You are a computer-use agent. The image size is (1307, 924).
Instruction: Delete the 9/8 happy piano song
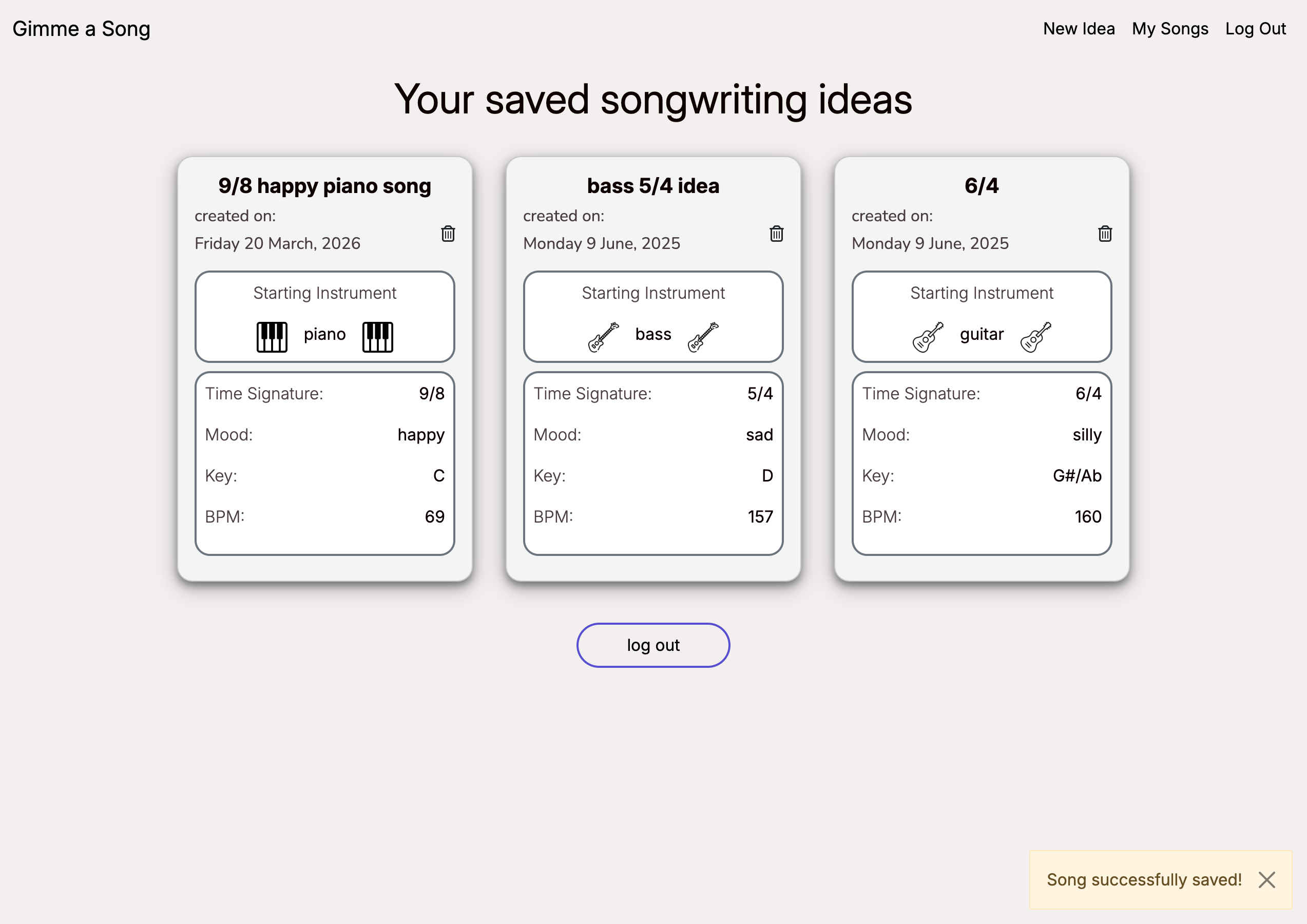(448, 234)
